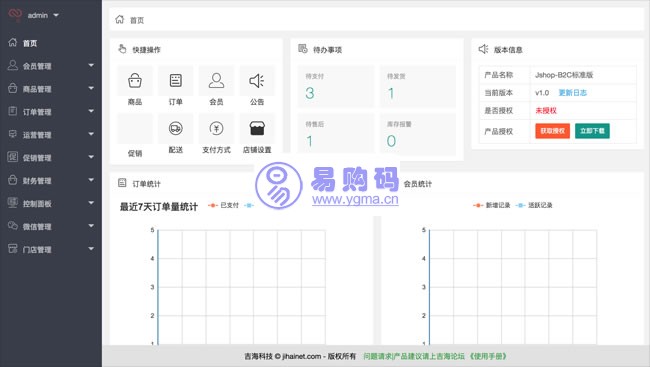This screenshot has width=650, height=367.
Task: Open the 库存报警 card showing 0
Action: (418, 134)
